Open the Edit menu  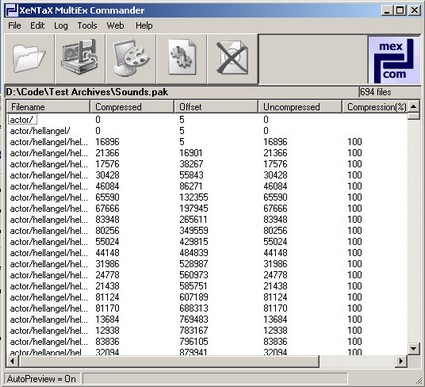coord(37,26)
